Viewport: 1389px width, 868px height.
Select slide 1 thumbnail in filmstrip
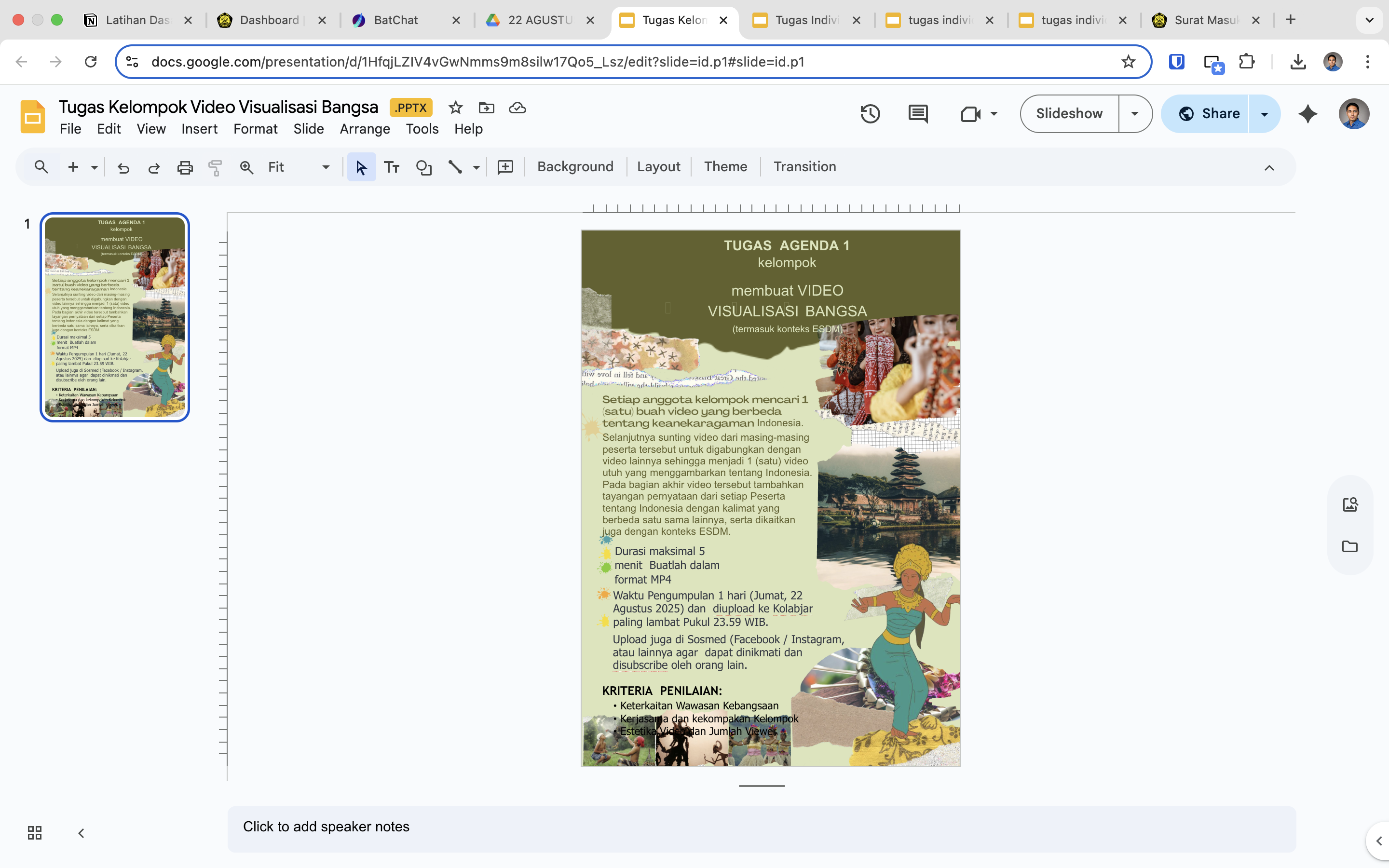pos(115,317)
